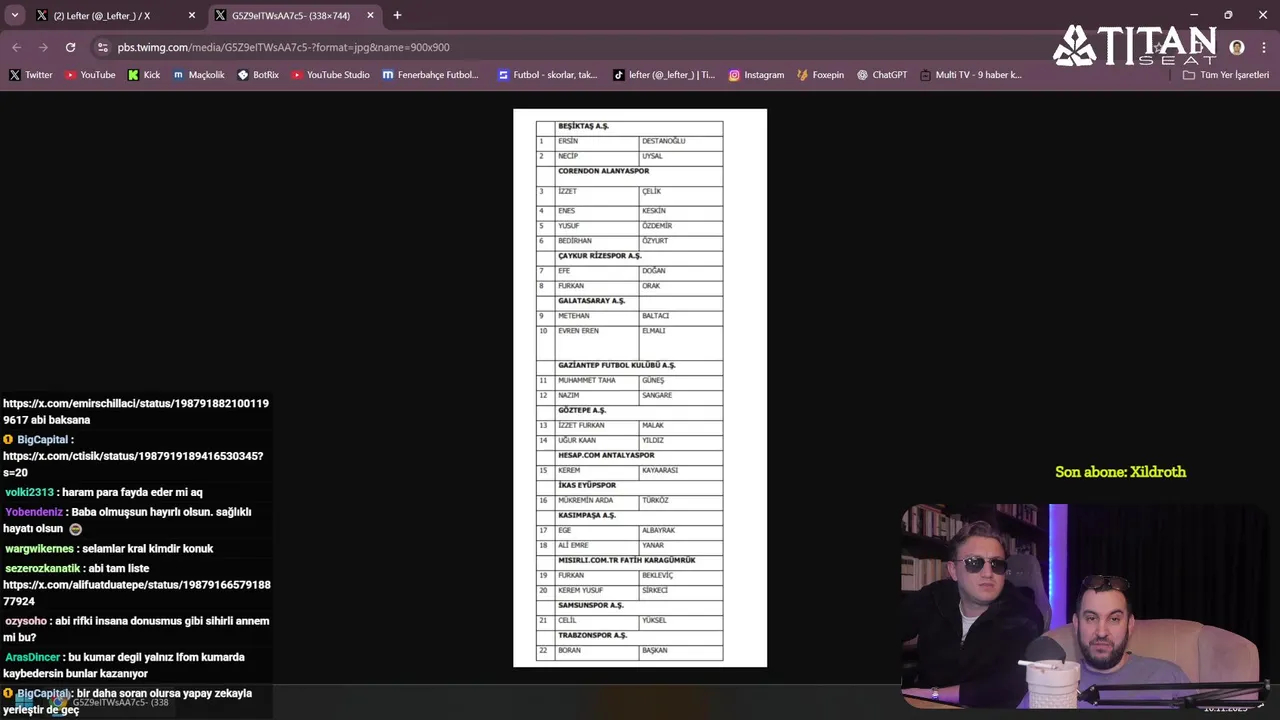The image size is (1280, 720).
Task: Open the Fenerbahçe Futbol bookmark
Action: click(x=431, y=75)
